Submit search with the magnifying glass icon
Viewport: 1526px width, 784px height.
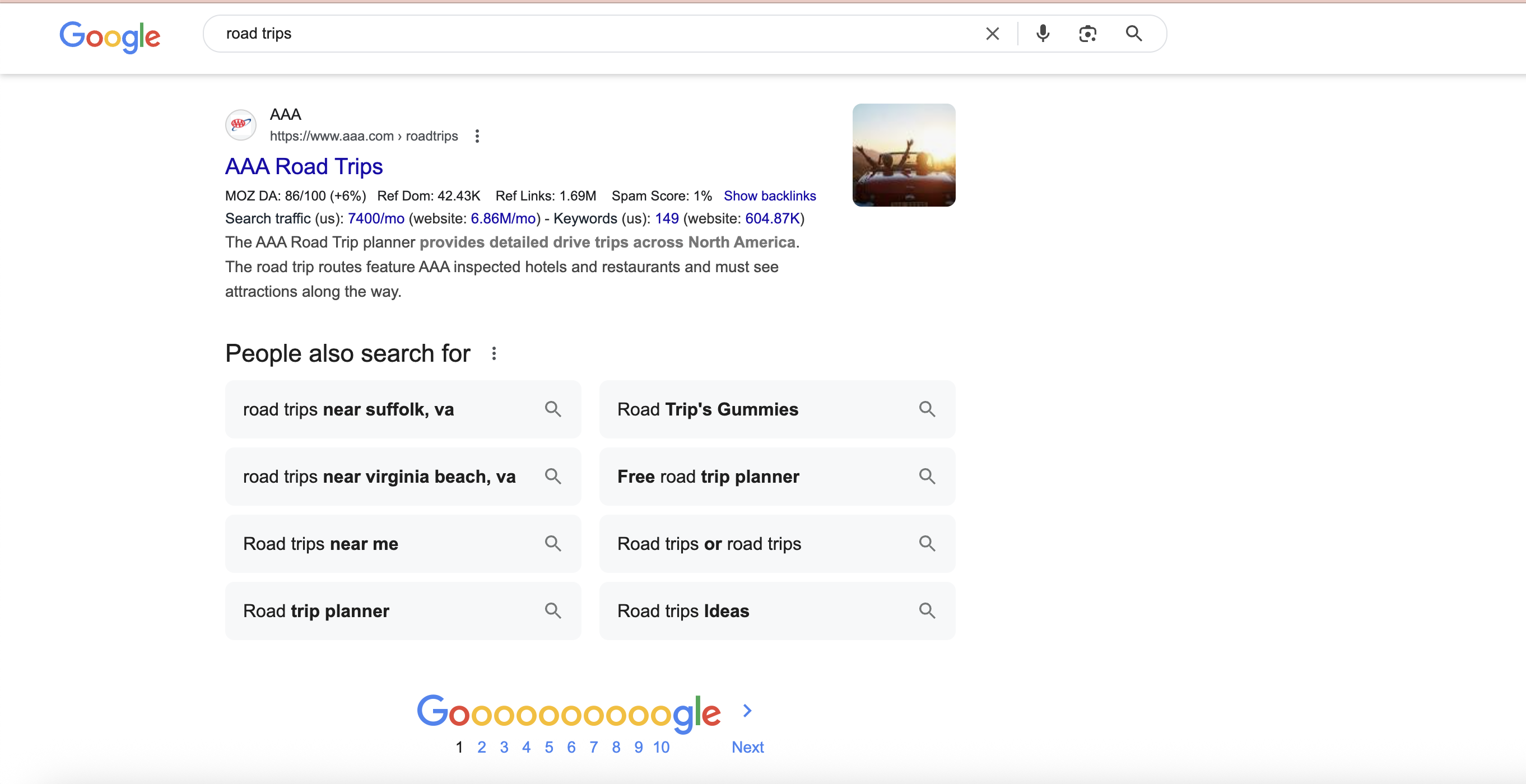click(1133, 34)
